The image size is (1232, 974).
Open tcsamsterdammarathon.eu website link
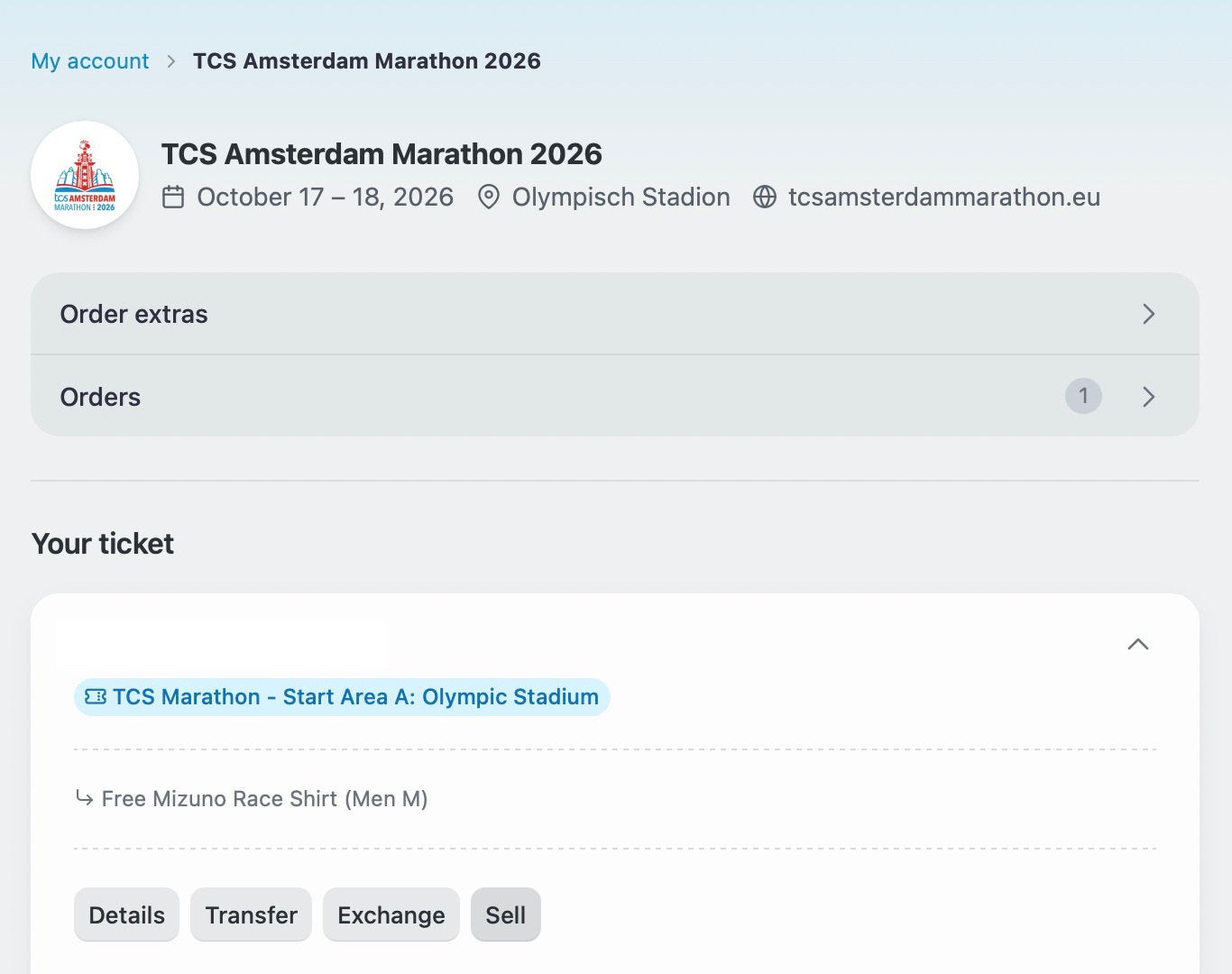tap(944, 197)
